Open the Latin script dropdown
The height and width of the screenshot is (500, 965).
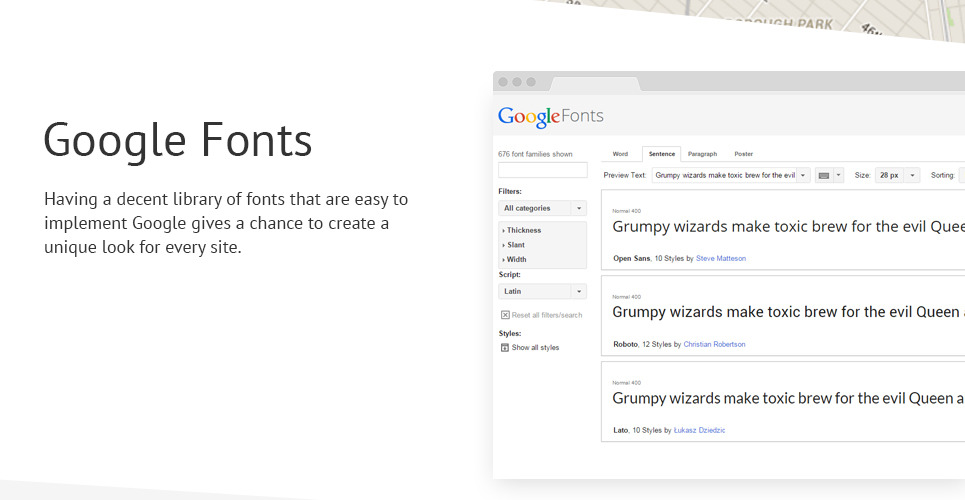tap(543, 291)
